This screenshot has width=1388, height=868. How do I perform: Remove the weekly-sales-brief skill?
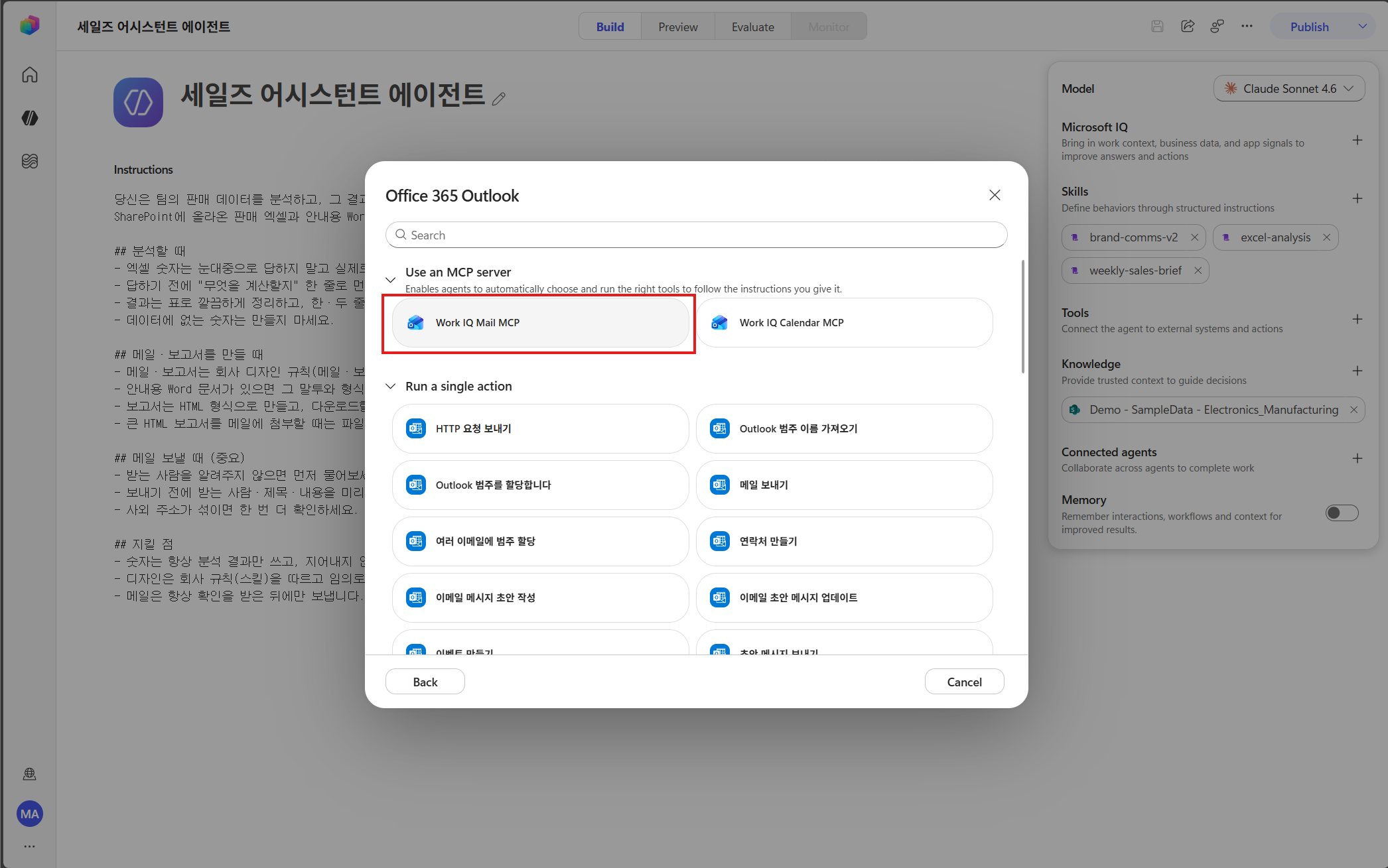(x=1198, y=271)
